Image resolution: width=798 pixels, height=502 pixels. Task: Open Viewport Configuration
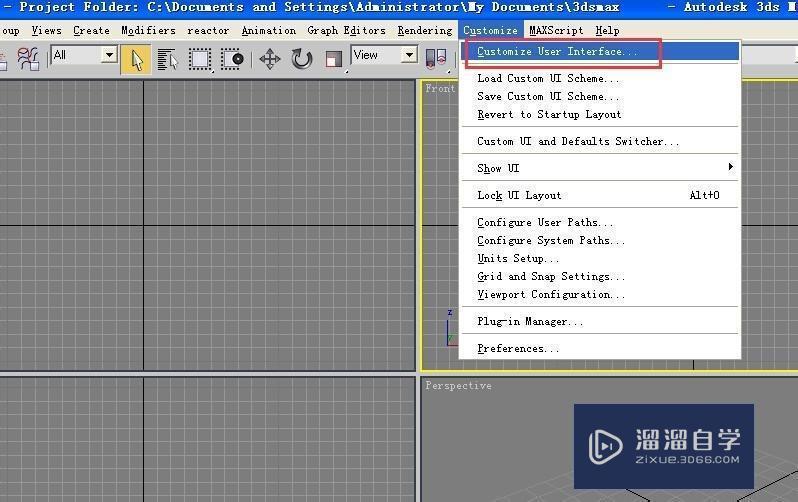click(x=601, y=295)
